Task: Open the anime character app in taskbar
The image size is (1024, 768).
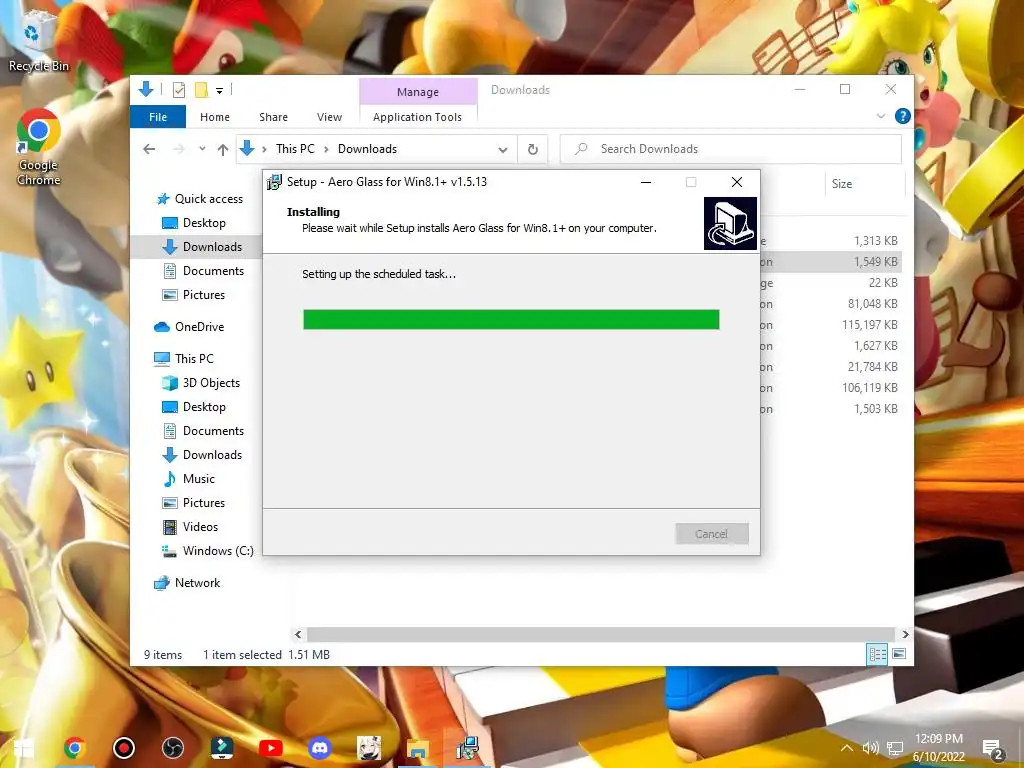Action: click(368, 748)
